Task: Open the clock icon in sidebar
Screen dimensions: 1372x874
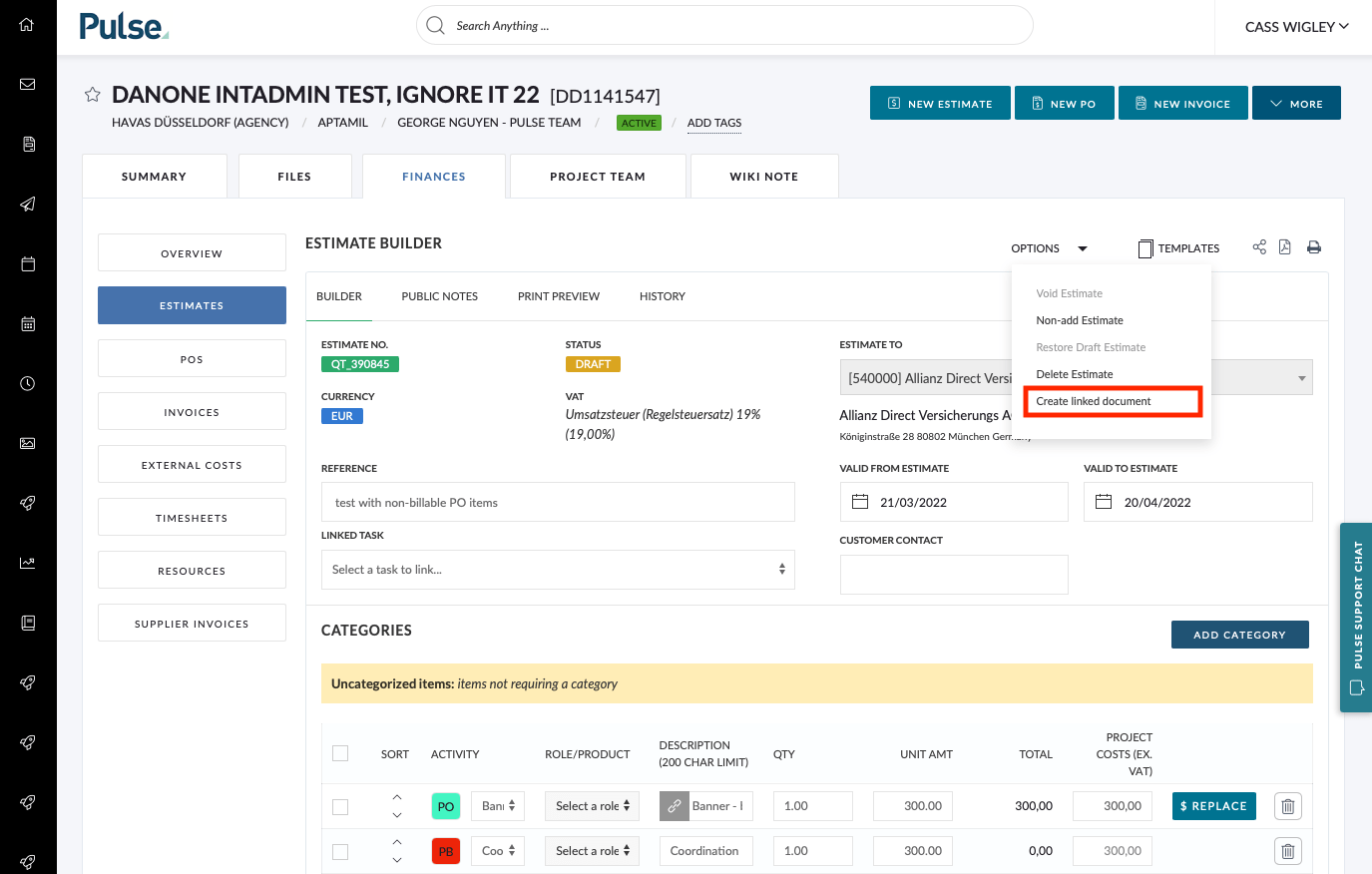Action: pos(28,383)
